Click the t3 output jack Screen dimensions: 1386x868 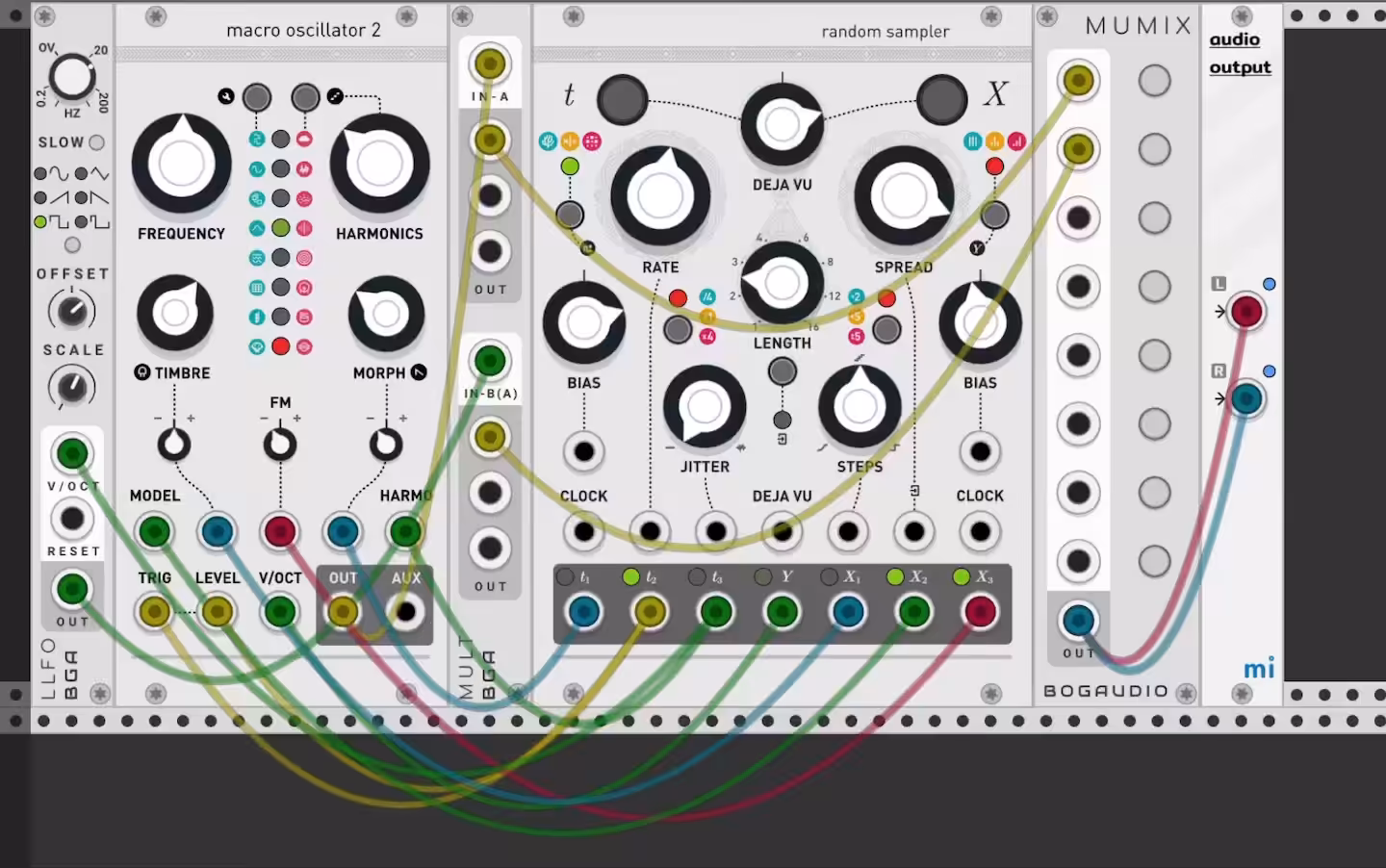tap(716, 612)
